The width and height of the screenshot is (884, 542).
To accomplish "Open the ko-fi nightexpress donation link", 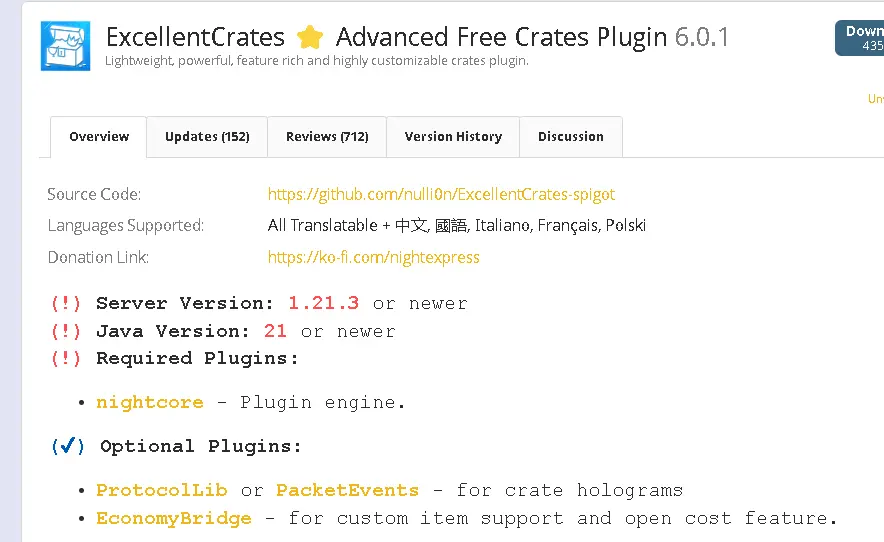I will click(373, 258).
